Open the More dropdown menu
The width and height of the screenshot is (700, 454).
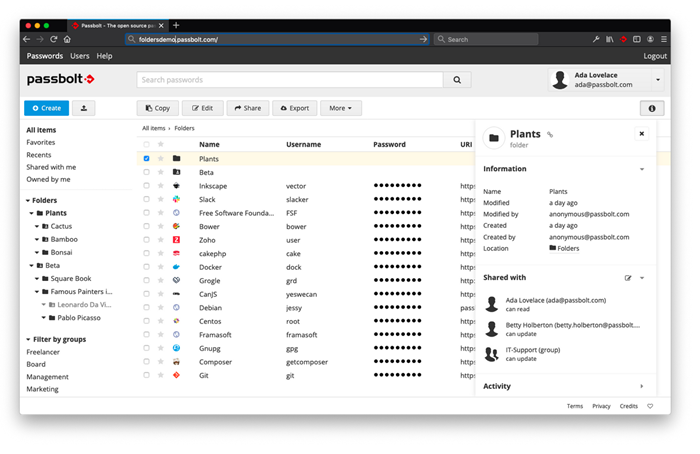click(x=341, y=108)
